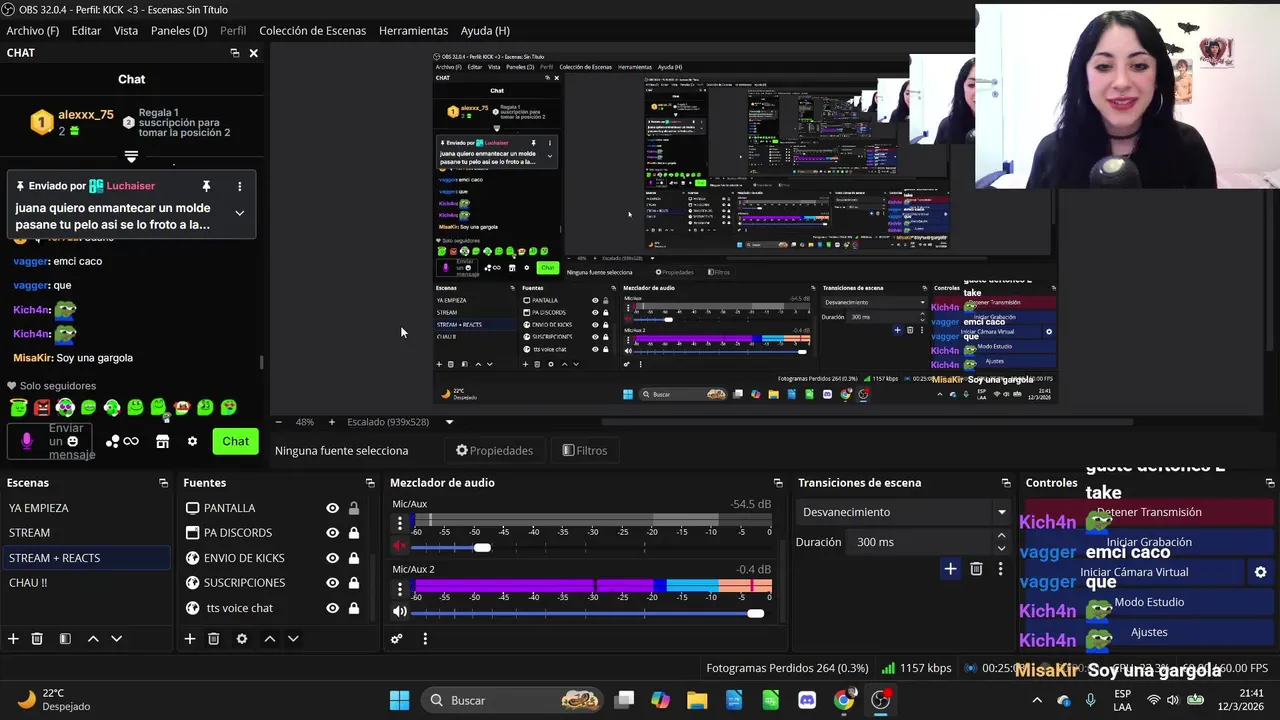Unmute the Mic/Aux channel
Image resolution: width=1280 pixels, height=720 pixels.
[400, 546]
